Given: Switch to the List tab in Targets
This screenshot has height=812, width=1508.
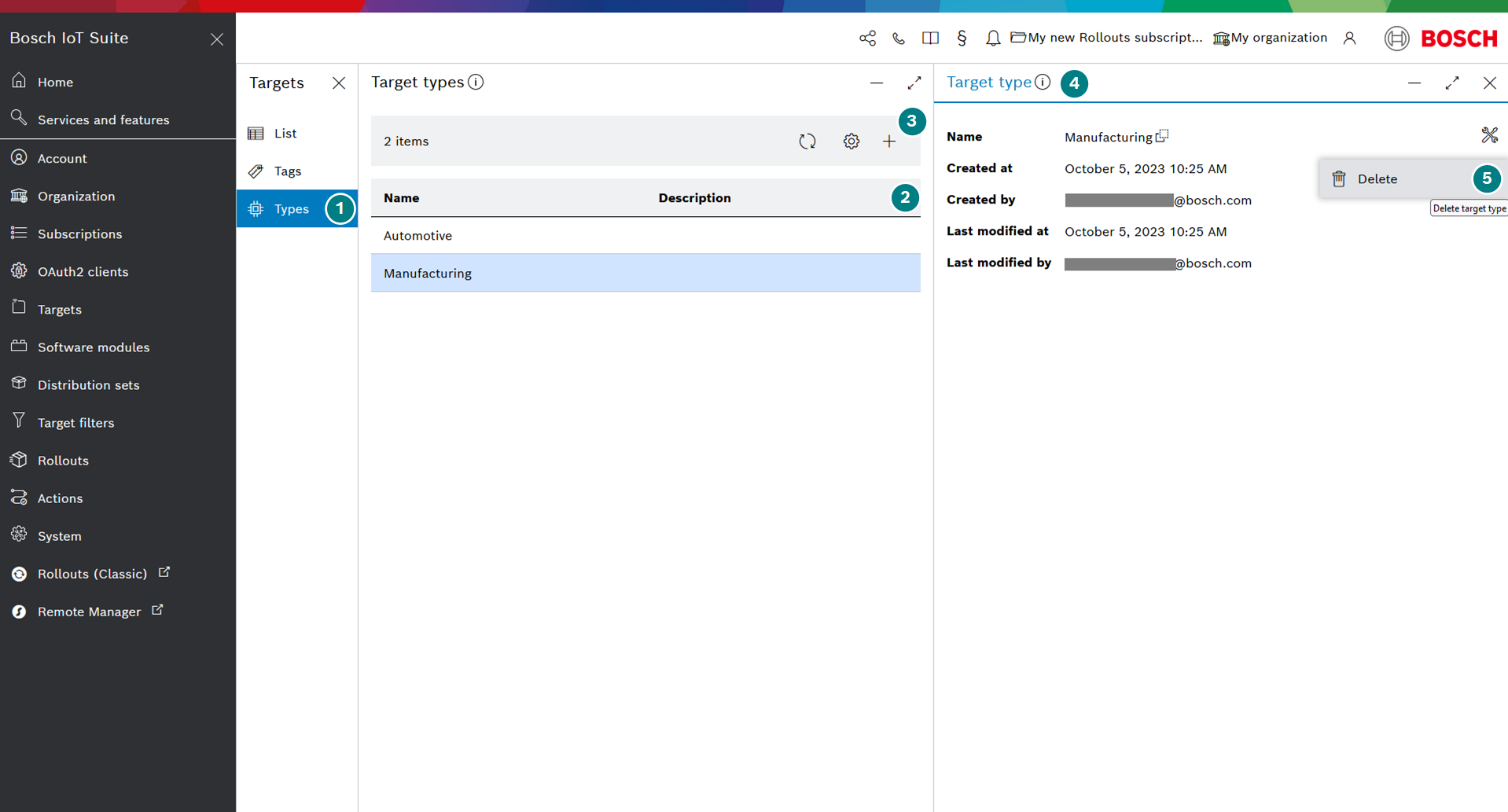Looking at the screenshot, I should [285, 134].
